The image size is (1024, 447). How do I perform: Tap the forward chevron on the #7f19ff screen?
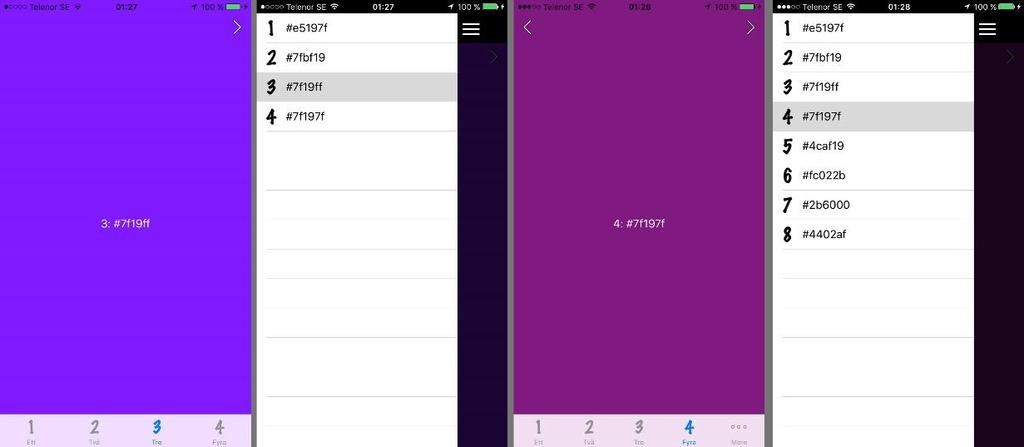(x=237, y=27)
